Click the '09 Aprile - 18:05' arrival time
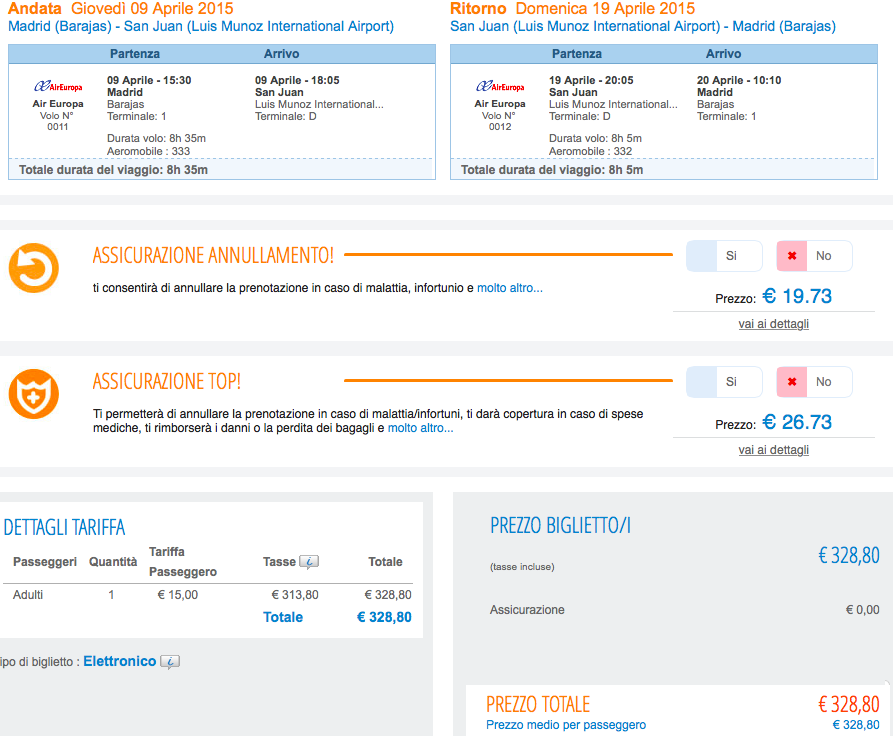 [x=297, y=80]
